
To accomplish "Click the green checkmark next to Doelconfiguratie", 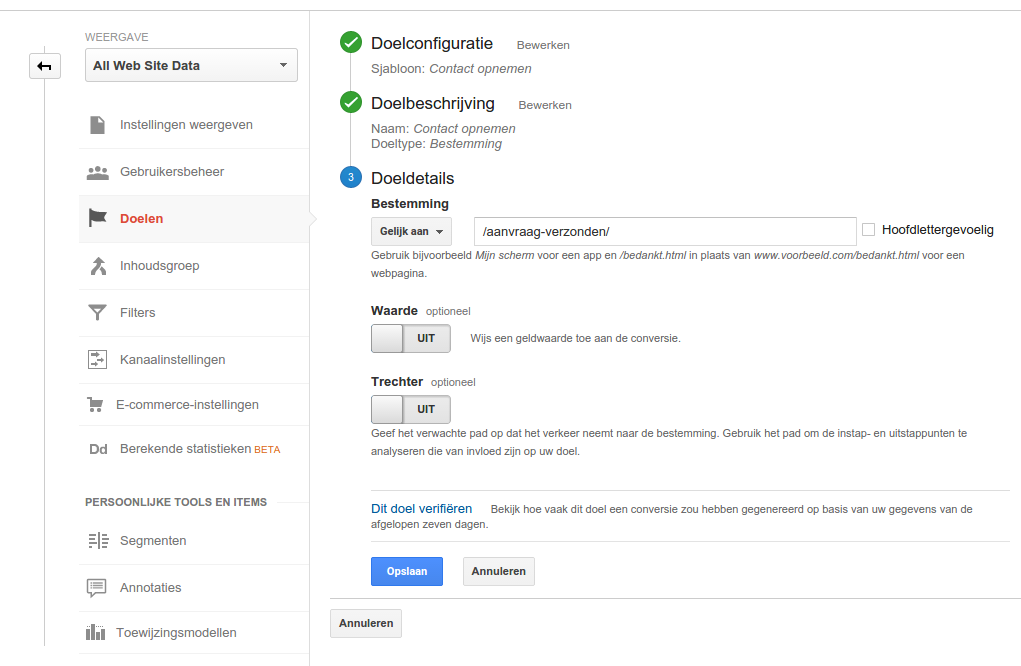I will pyautogui.click(x=351, y=42).
